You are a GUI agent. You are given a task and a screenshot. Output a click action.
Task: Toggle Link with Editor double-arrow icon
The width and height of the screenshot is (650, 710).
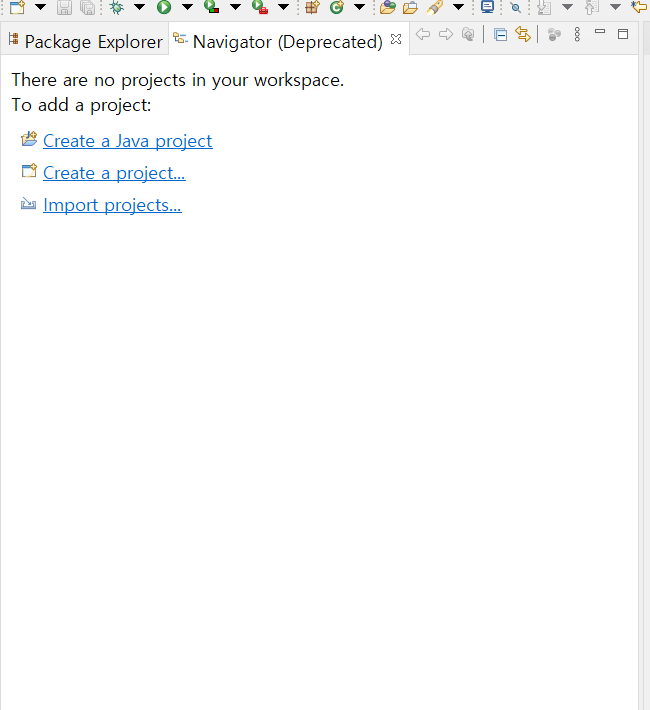click(x=523, y=34)
